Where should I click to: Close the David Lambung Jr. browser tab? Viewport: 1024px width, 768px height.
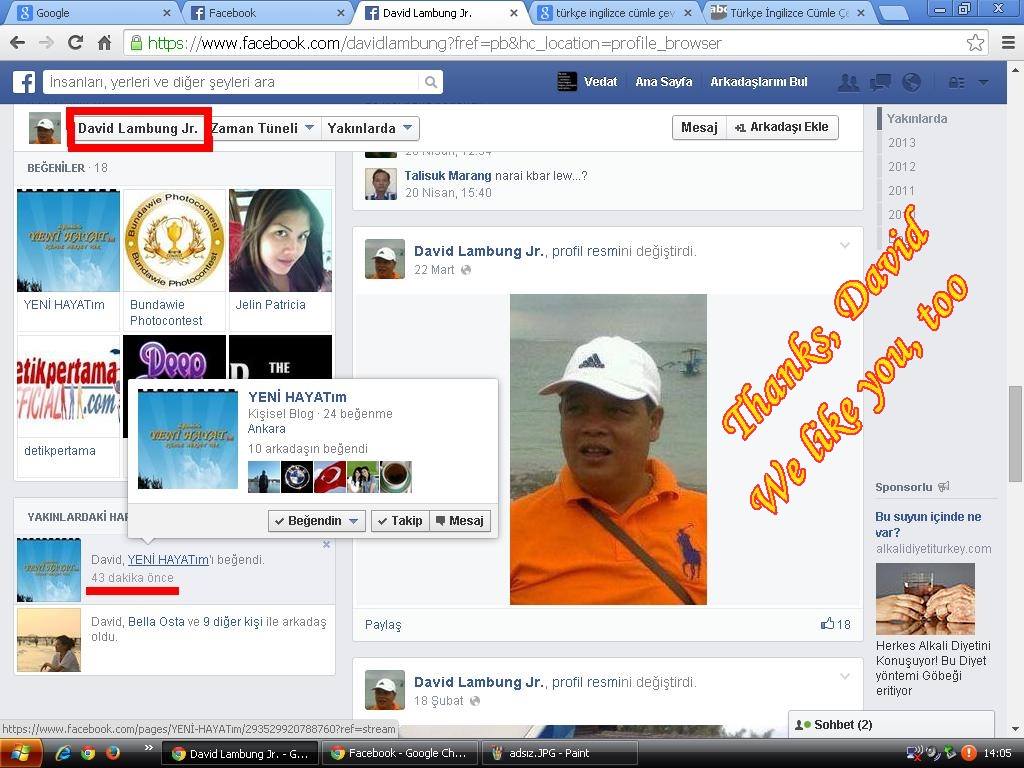(x=514, y=12)
